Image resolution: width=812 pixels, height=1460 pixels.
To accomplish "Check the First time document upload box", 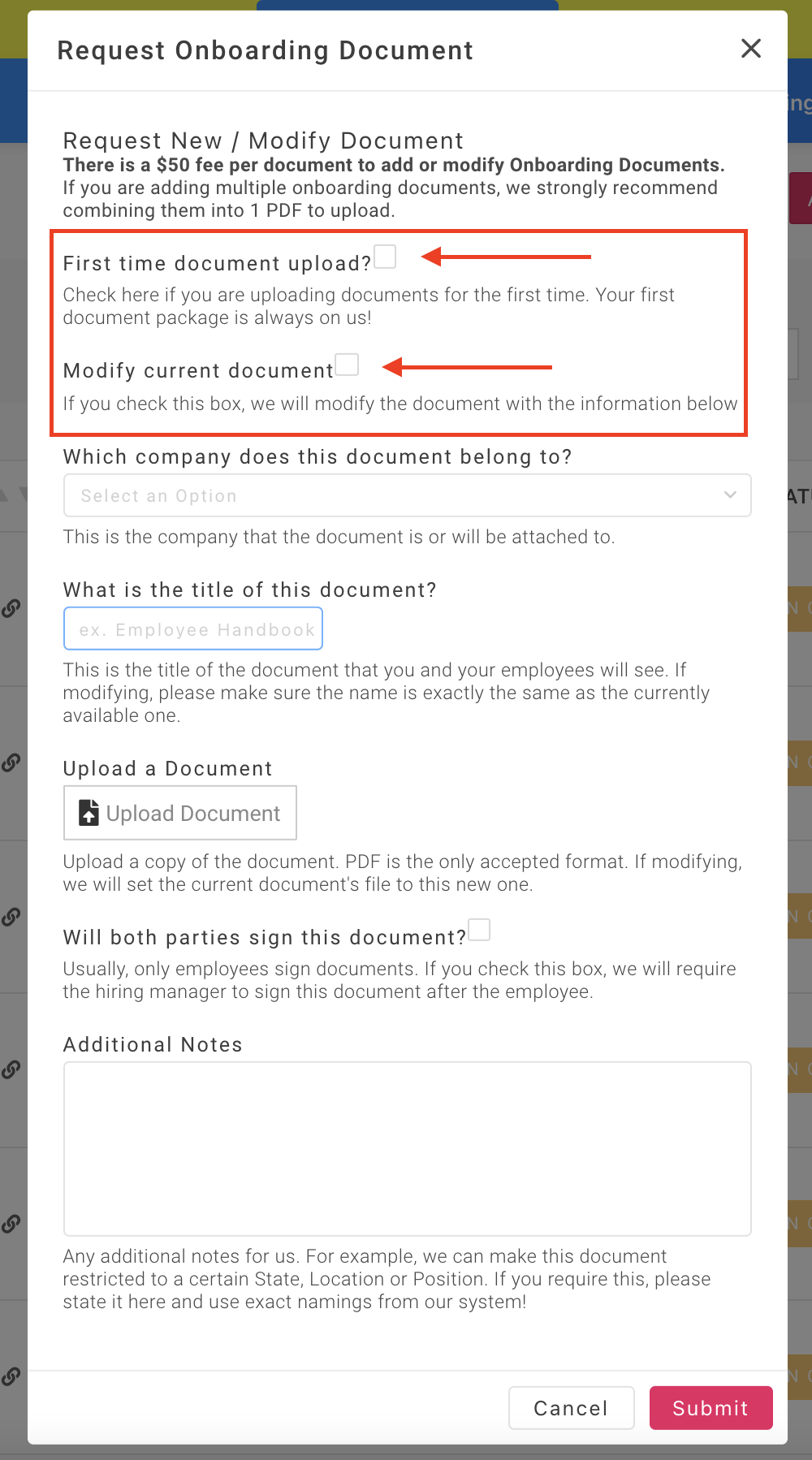I will (385, 257).
